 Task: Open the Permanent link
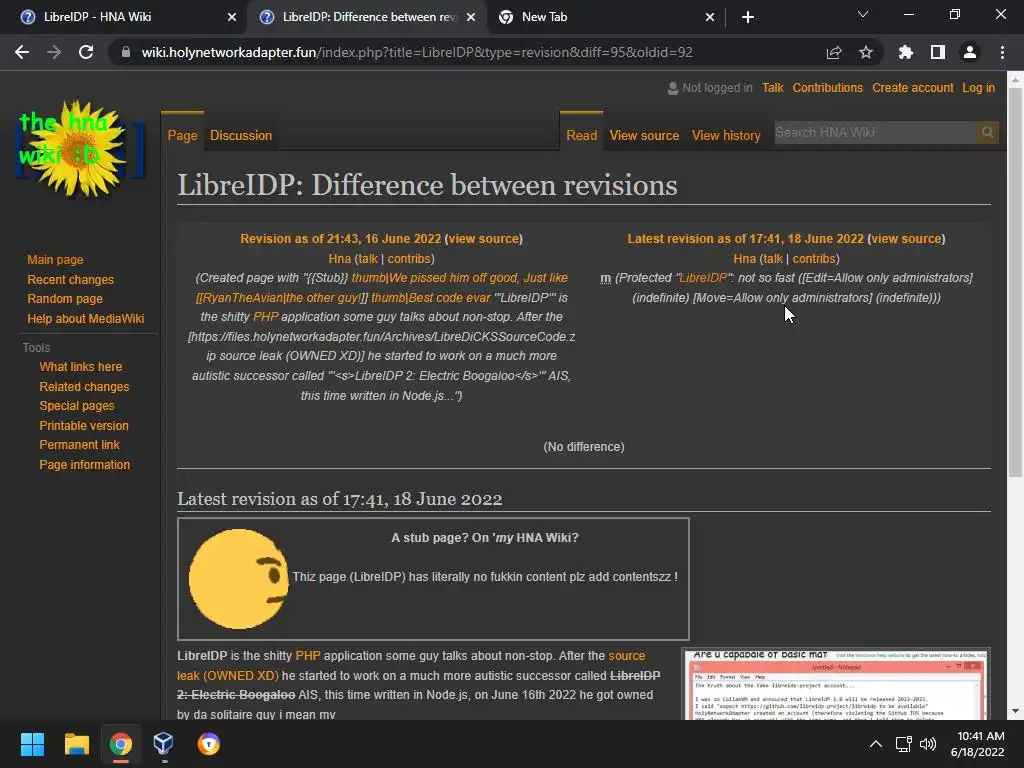(79, 445)
